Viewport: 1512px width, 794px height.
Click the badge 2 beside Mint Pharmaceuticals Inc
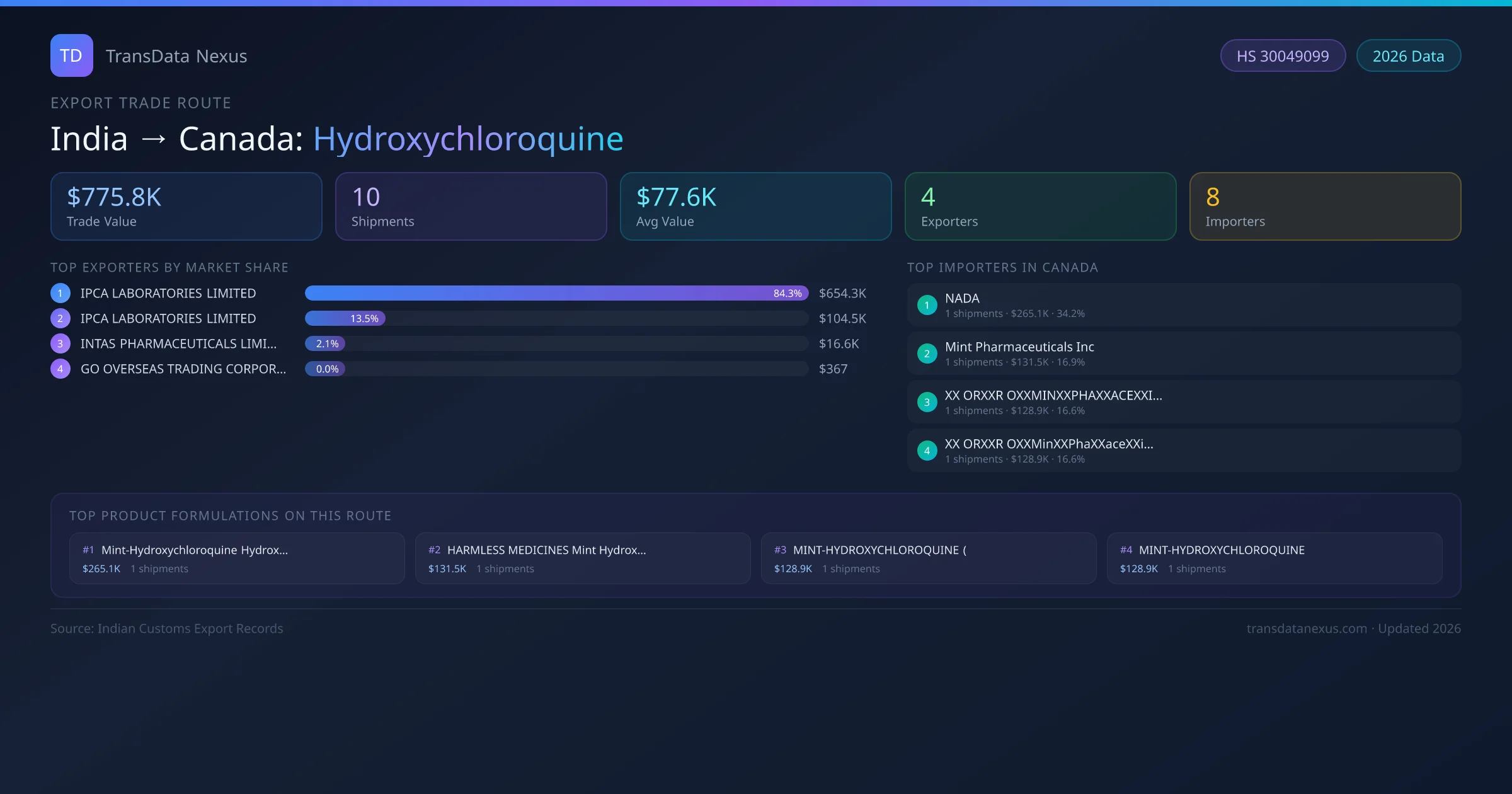(x=927, y=354)
